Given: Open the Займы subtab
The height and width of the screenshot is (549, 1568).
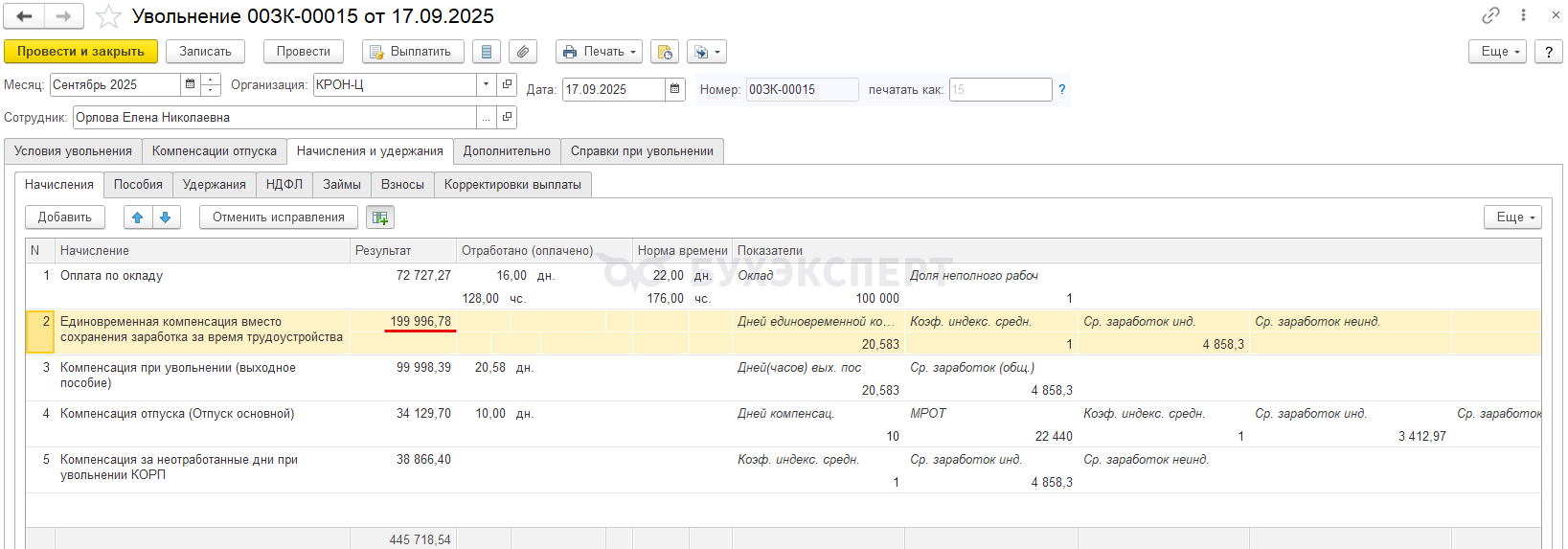Looking at the screenshot, I should point(342,185).
